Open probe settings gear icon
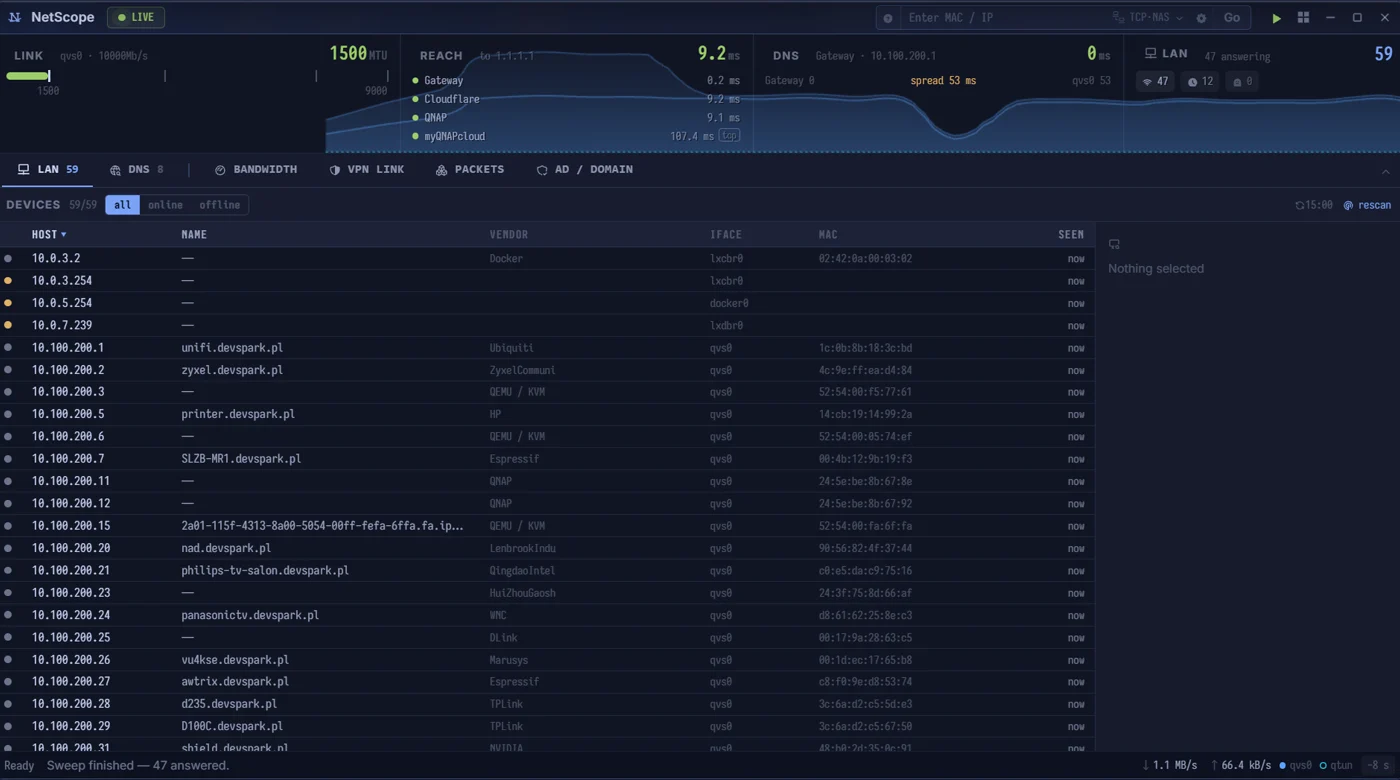 pyautogui.click(x=1201, y=18)
